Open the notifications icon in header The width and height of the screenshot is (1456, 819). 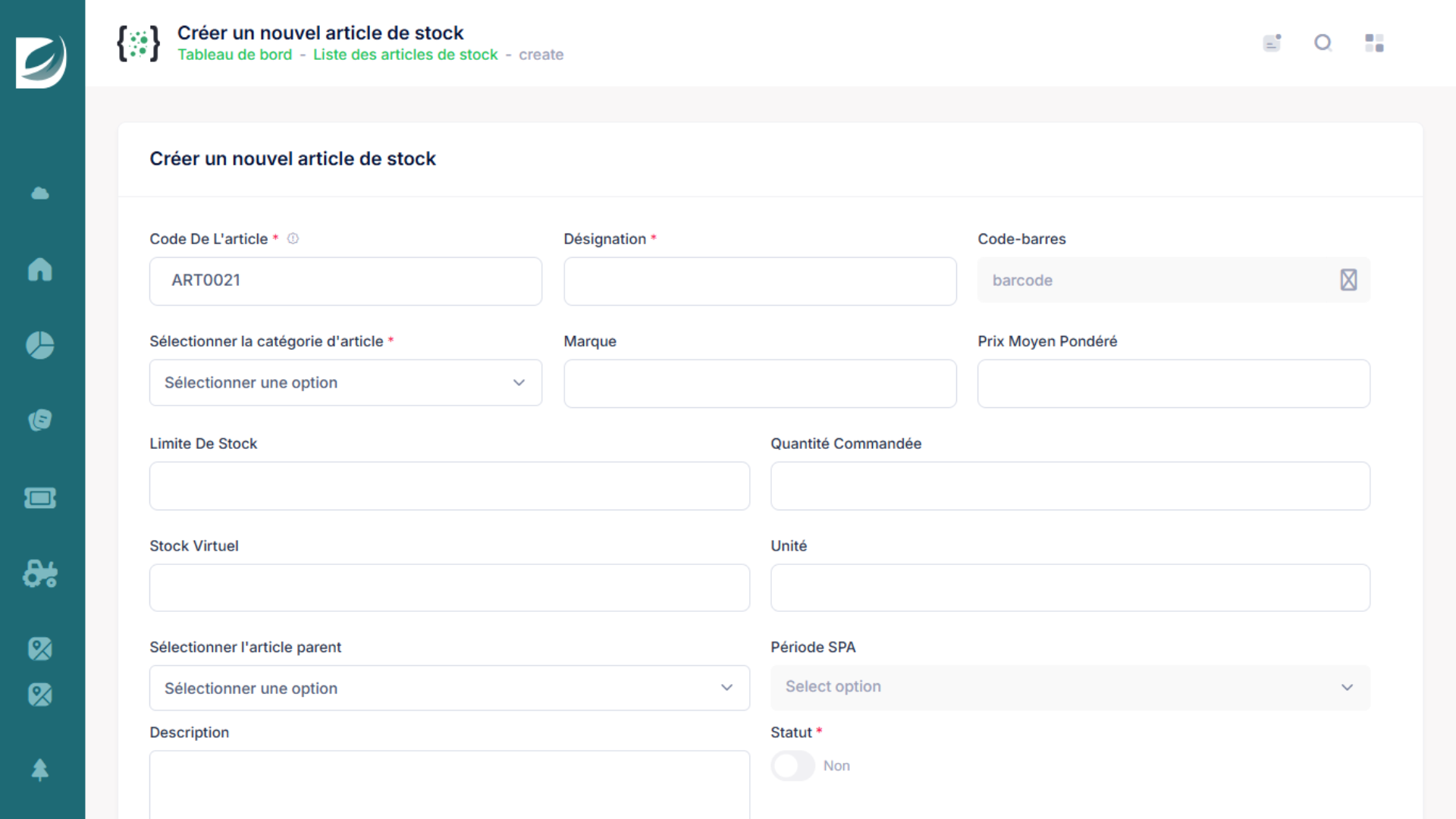pyautogui.click(x=1272, y=43)
